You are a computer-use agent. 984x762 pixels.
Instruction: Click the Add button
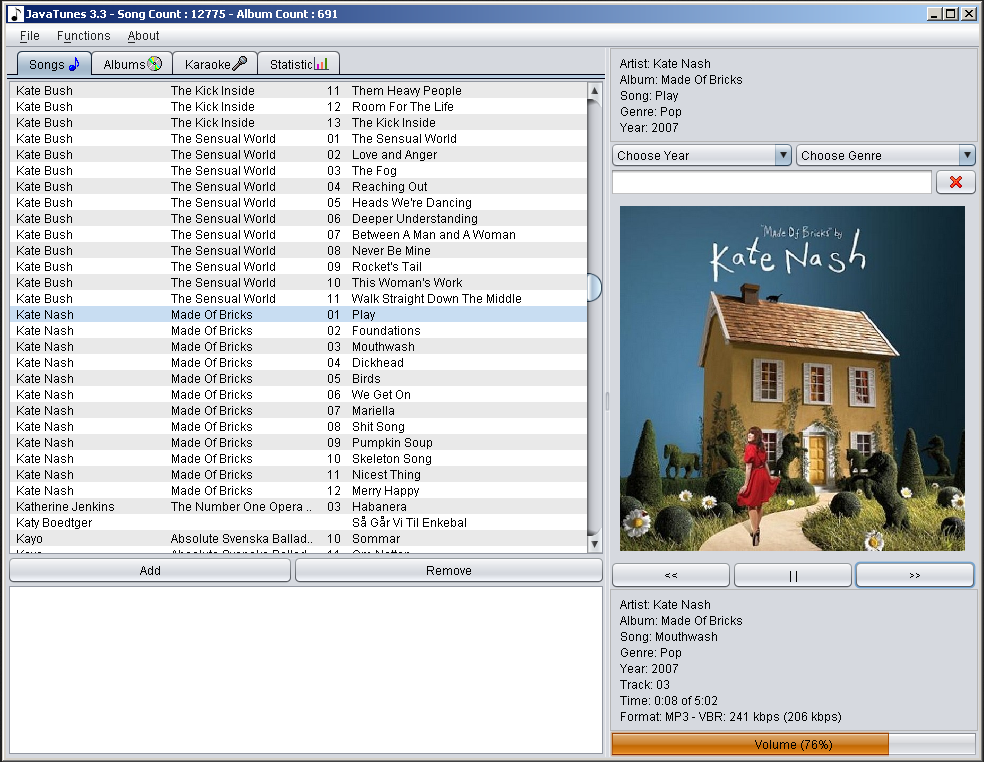[x=150, y=571]
